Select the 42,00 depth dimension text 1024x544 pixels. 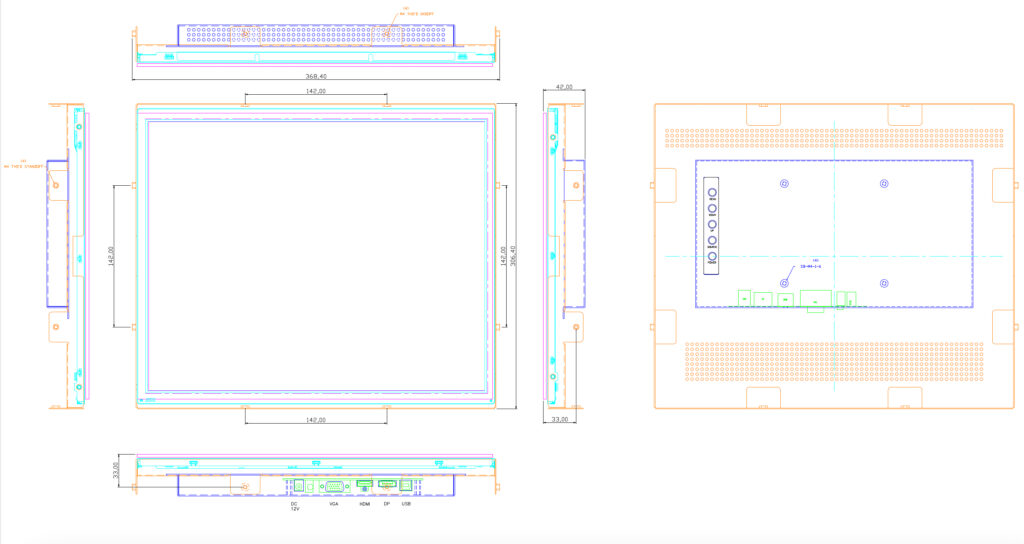pyautogui.click(x=564, y=87)
